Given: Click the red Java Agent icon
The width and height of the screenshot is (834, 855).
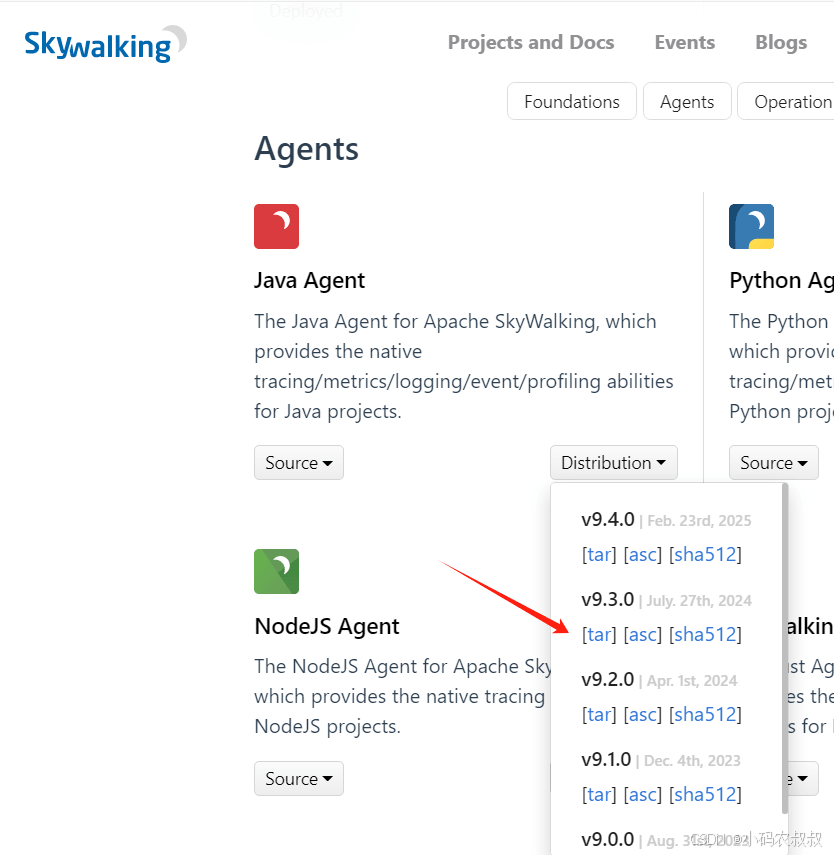Looking at the screenshot, I should (x=277, y=226).
